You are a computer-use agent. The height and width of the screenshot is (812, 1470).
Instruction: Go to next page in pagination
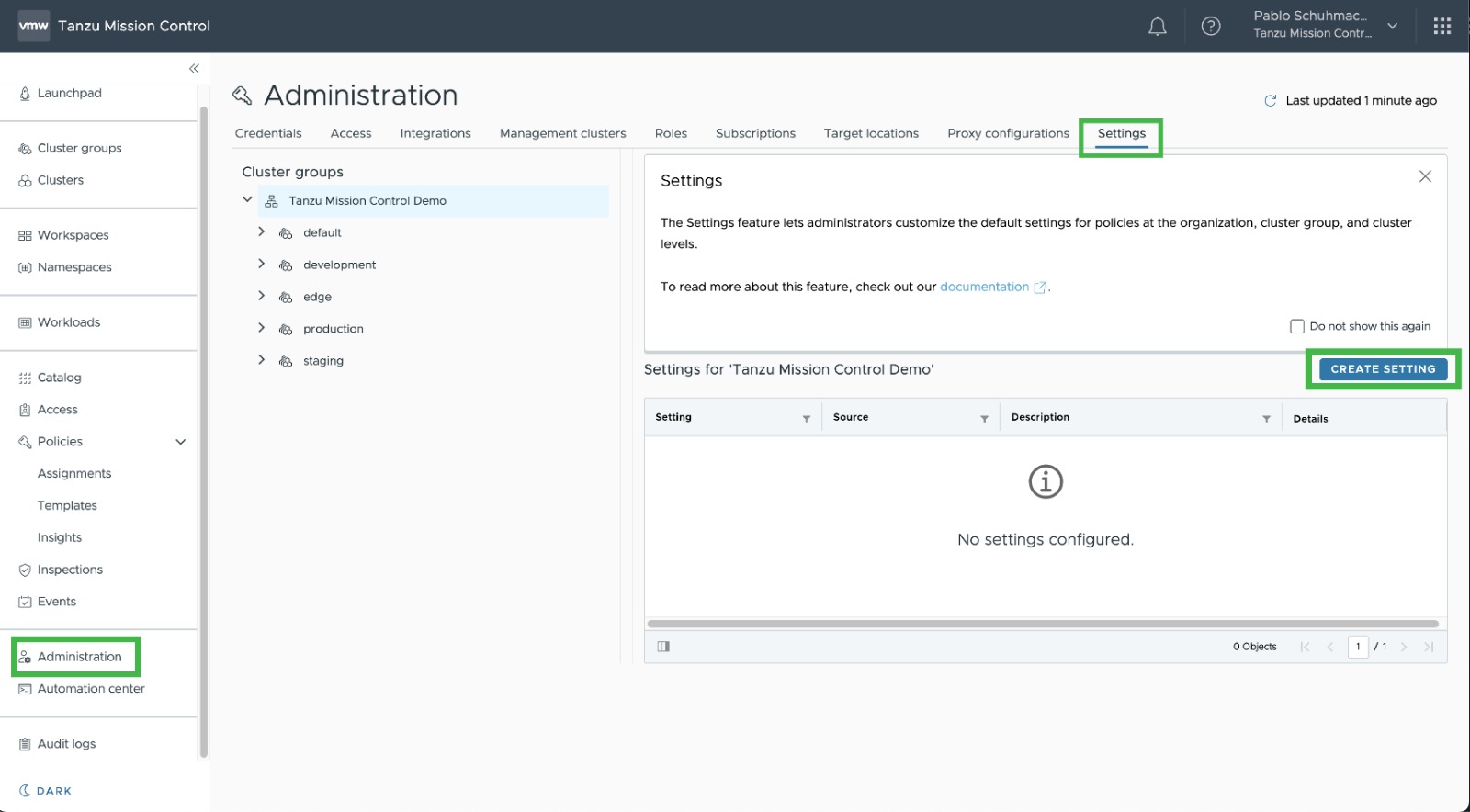1404,647
